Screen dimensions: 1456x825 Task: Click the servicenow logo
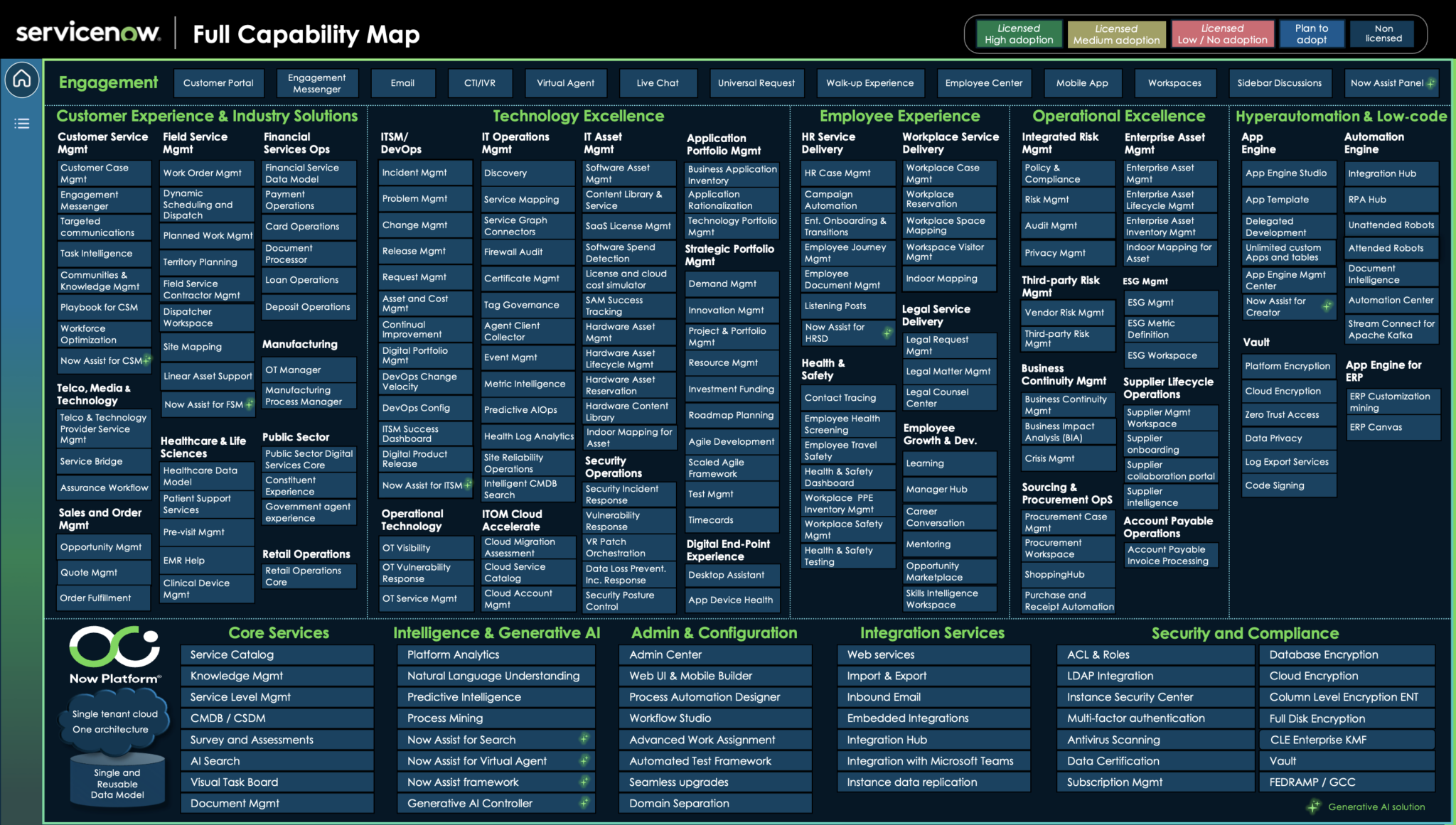point(88,33)
